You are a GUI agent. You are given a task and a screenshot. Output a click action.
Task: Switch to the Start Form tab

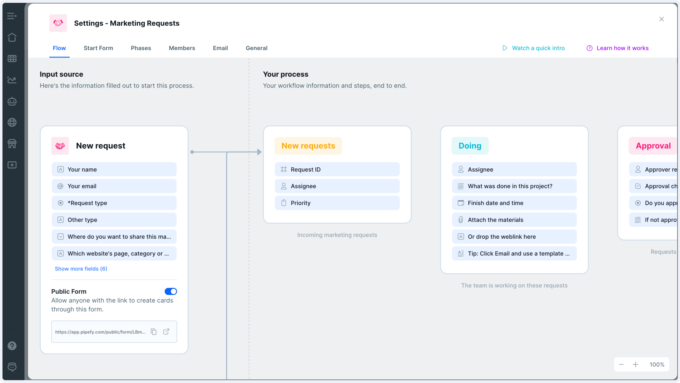tap(98, 48)
